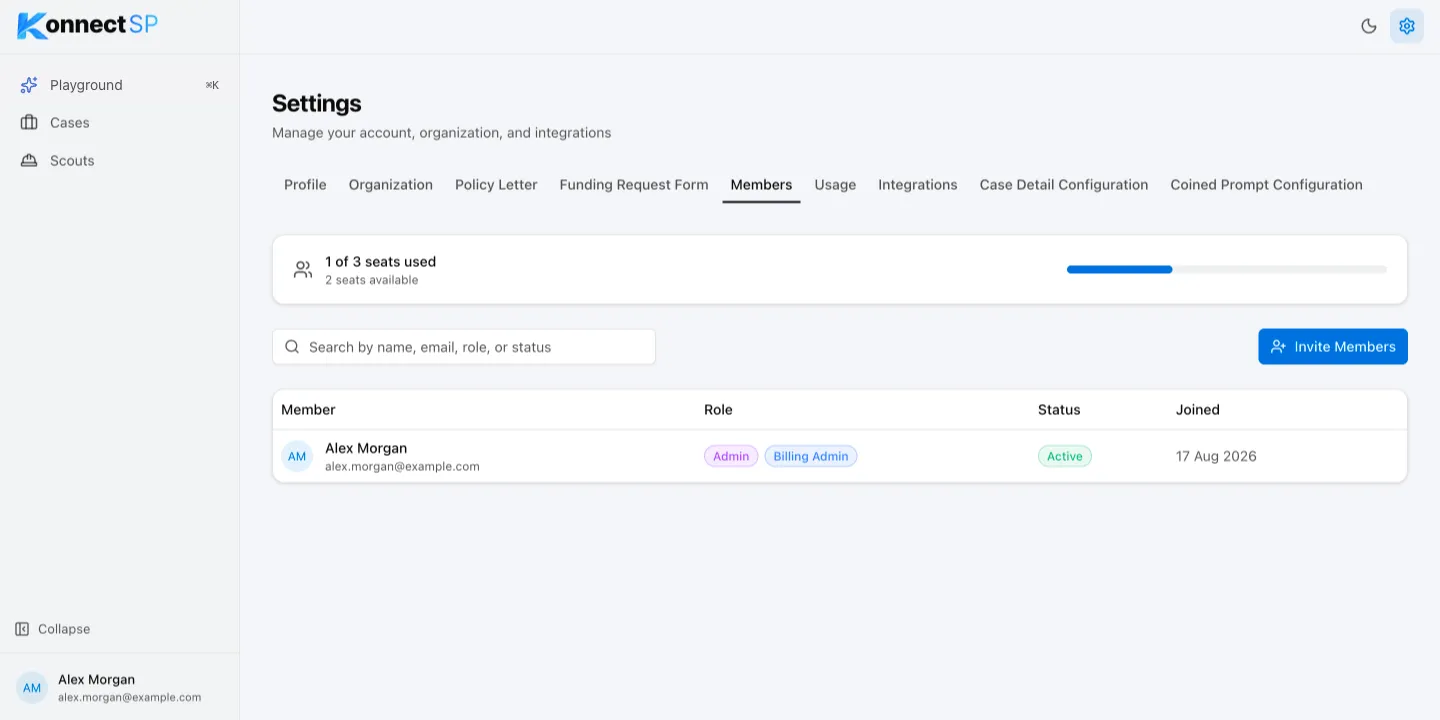1440x720 pixels.
Task: Open settings gear icon
Action: (x=1407, y=26)
